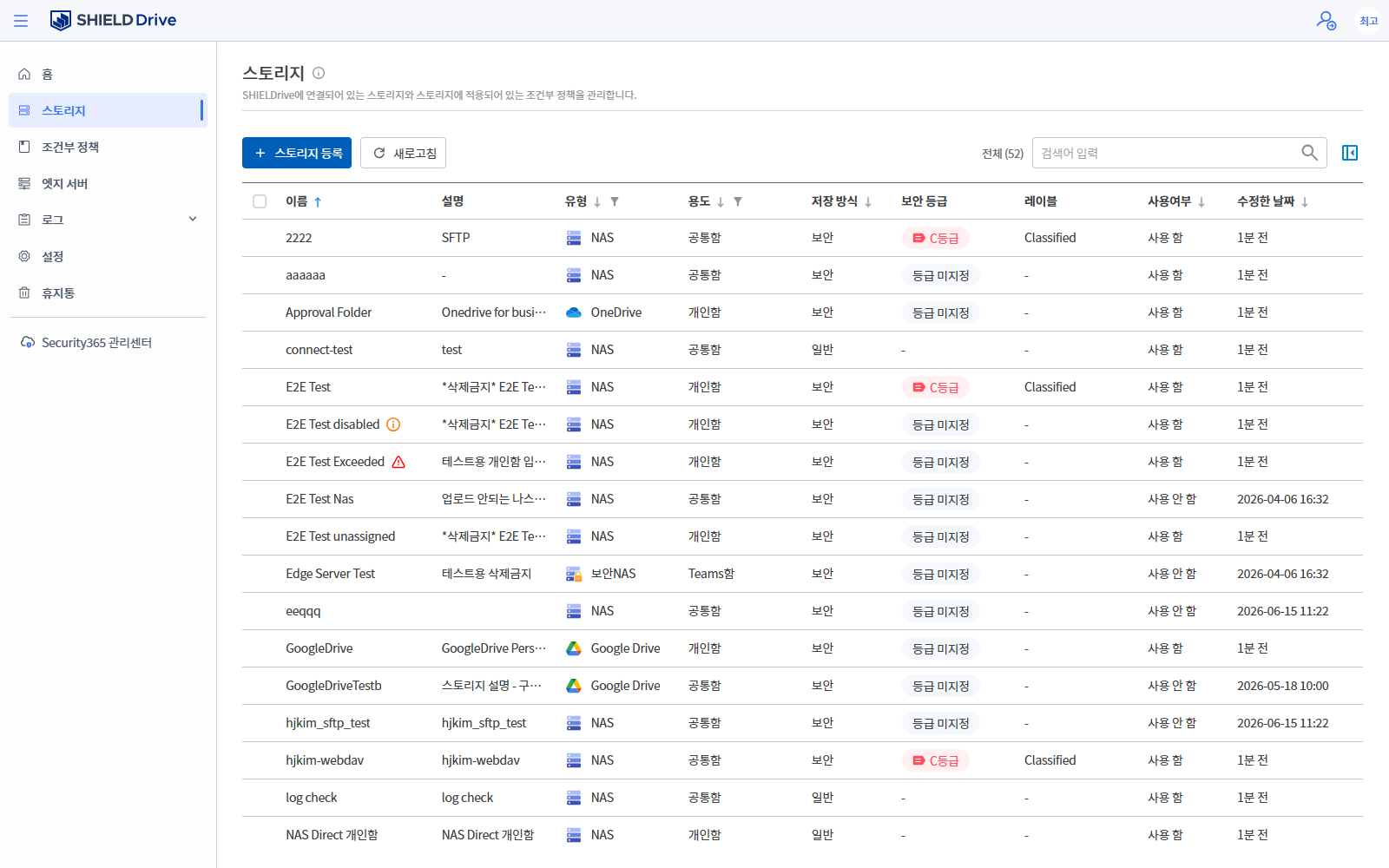The width and height of the screenshot is (1389, 868).
Task: Click OneDrive icon in Approval Folder row
Action: click(x=574, y=312)
